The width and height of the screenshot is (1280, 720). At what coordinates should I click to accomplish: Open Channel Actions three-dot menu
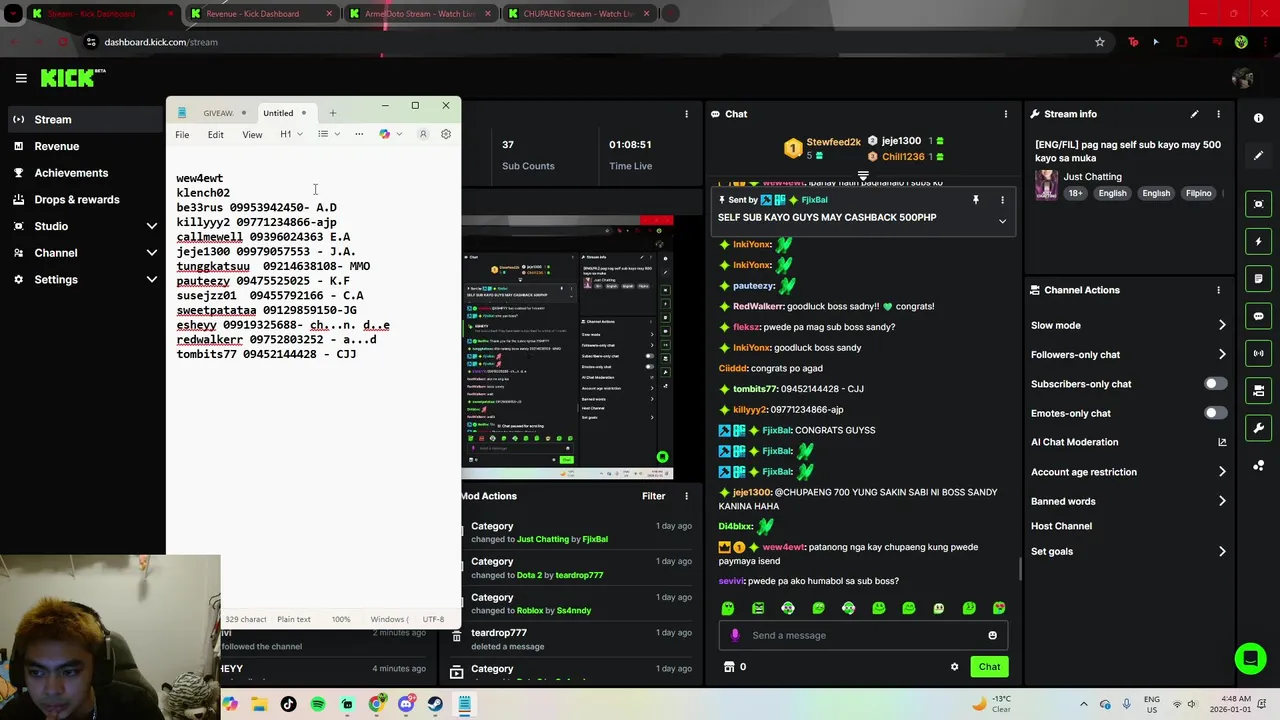click(1218, 290)
